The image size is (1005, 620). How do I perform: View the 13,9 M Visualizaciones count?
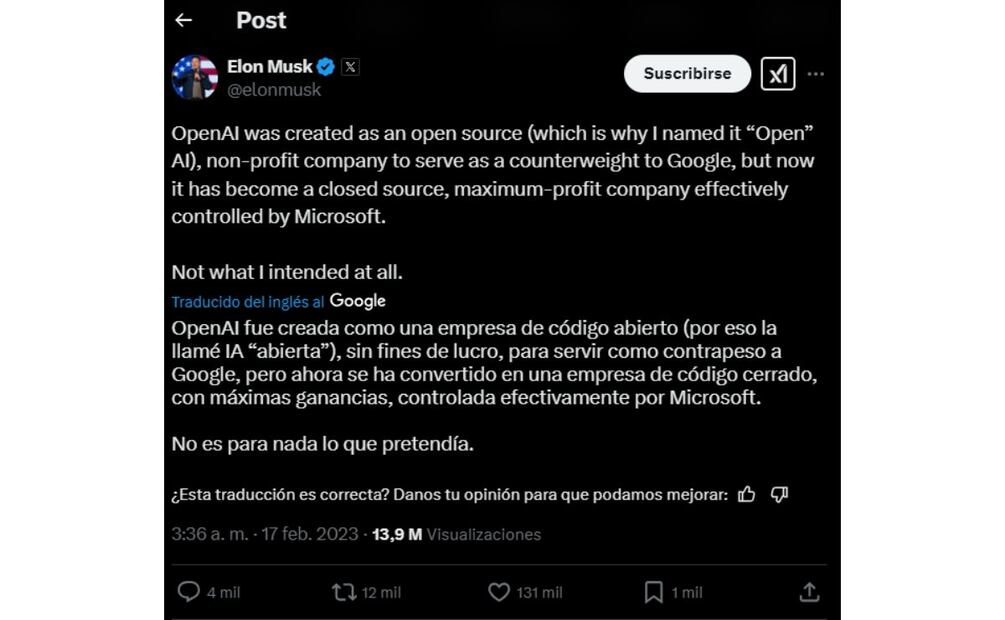click(x=456, y=534)
